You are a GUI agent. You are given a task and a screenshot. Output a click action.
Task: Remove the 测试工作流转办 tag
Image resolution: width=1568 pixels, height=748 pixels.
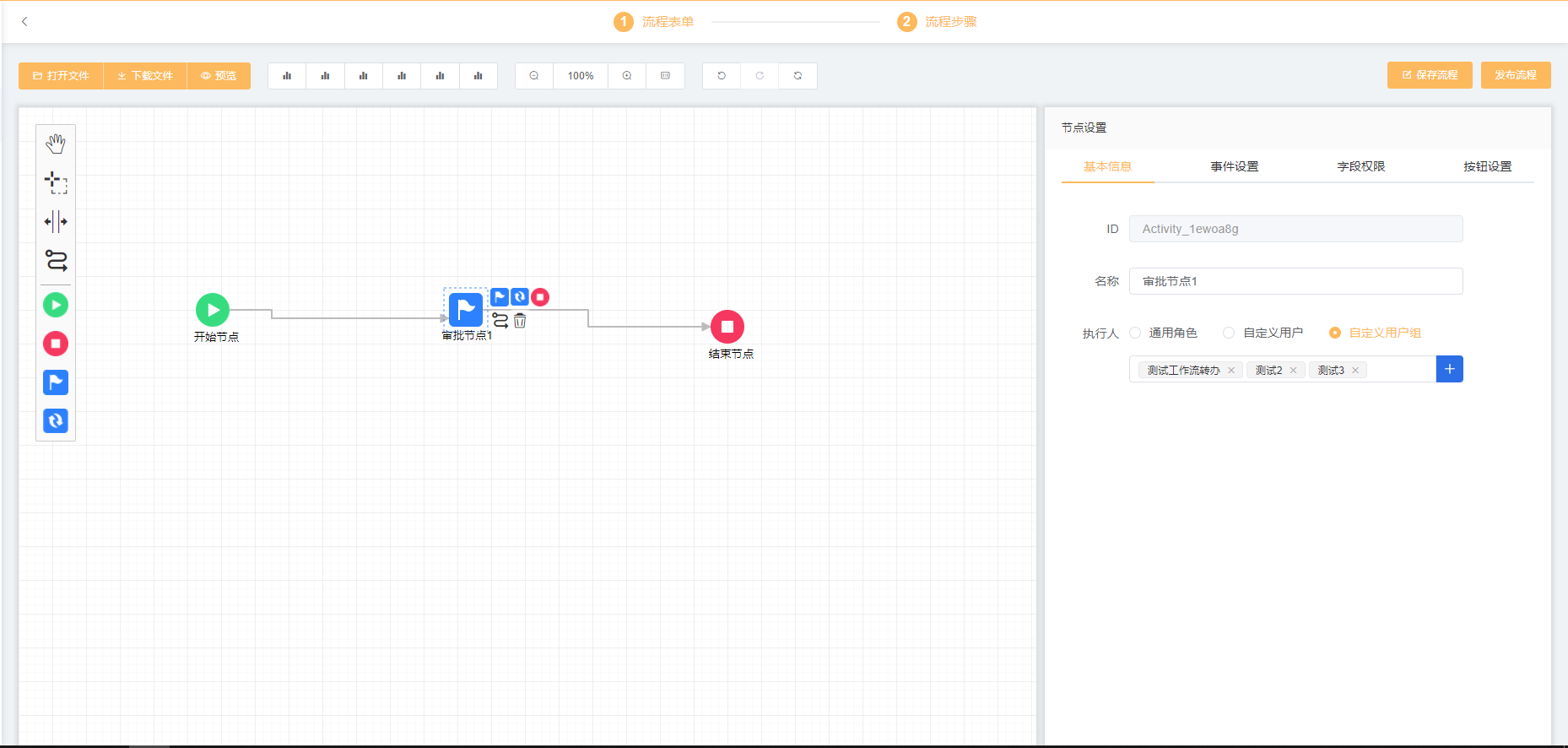tap(1231, 371)
